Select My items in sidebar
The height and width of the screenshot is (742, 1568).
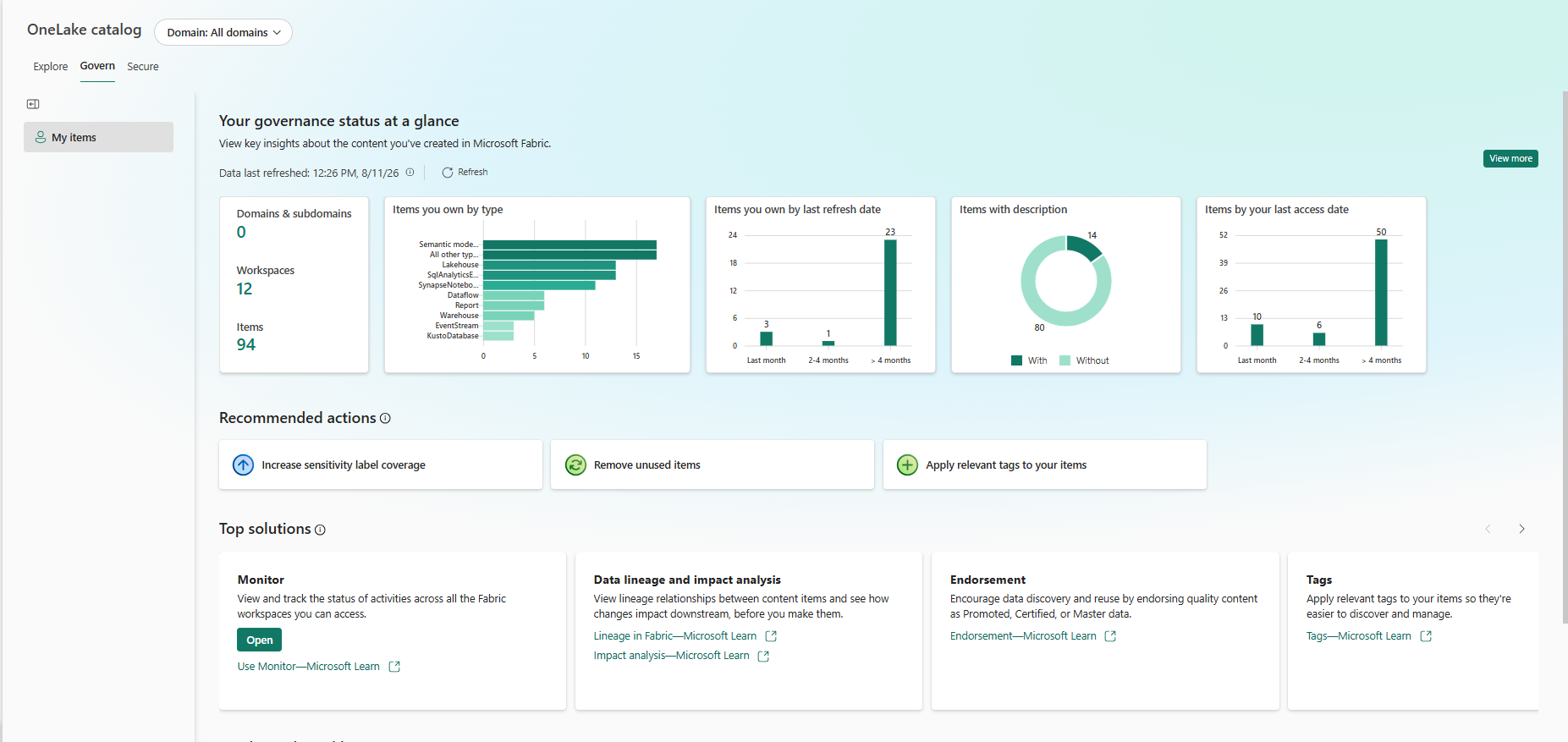(98, 137)
